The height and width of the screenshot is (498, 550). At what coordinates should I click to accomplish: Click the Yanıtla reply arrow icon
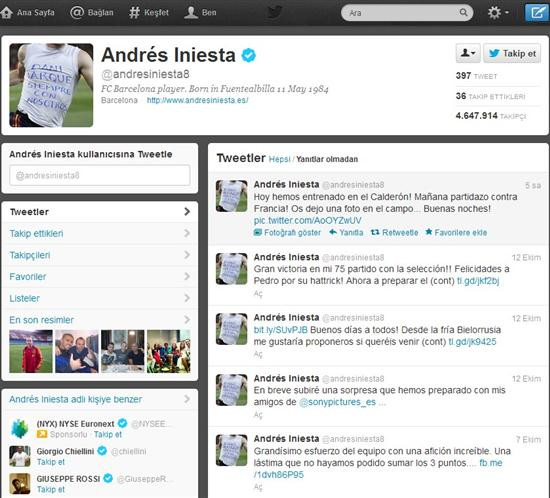click(333, 232)
